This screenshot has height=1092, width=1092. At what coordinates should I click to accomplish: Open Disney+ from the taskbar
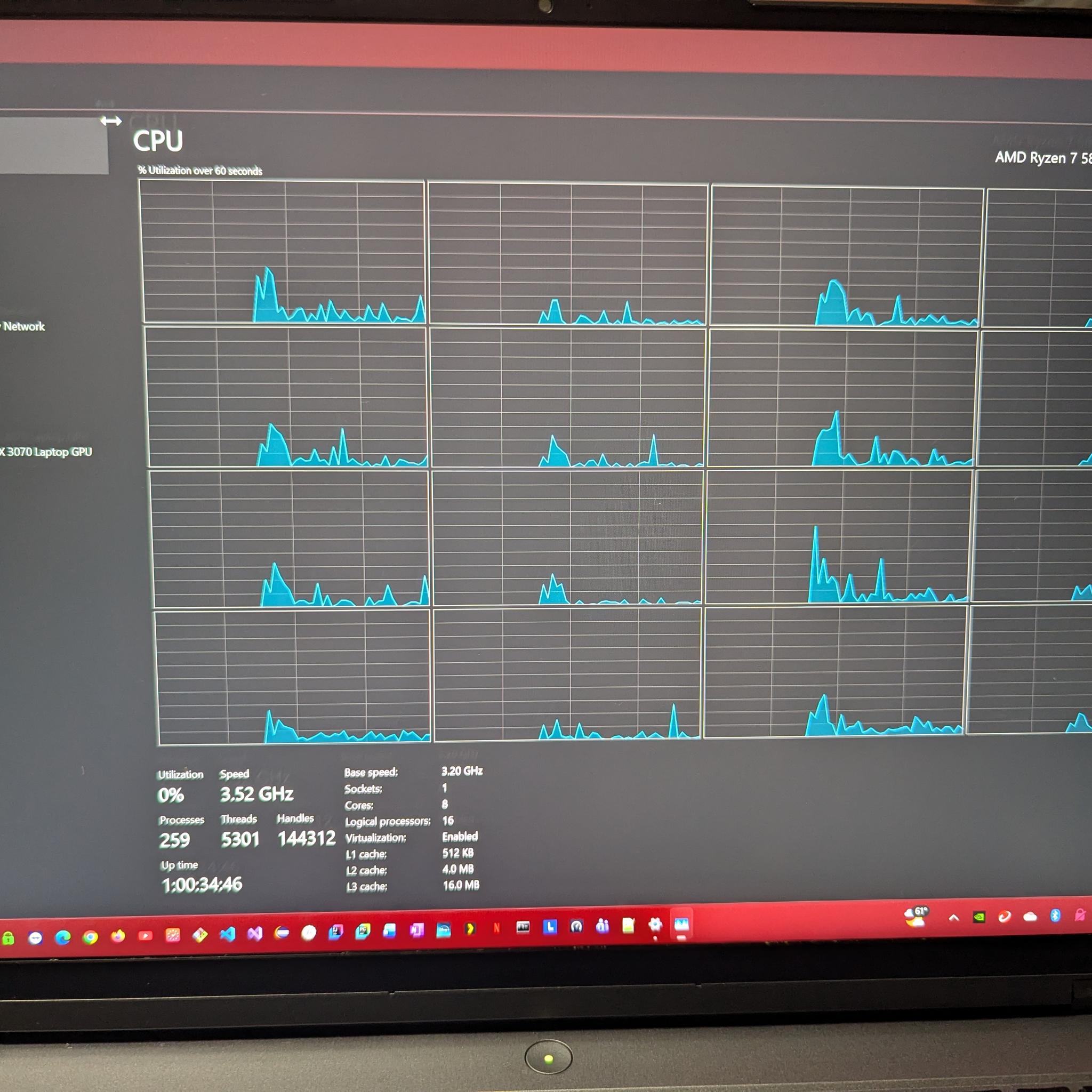(x=444, y=929)
